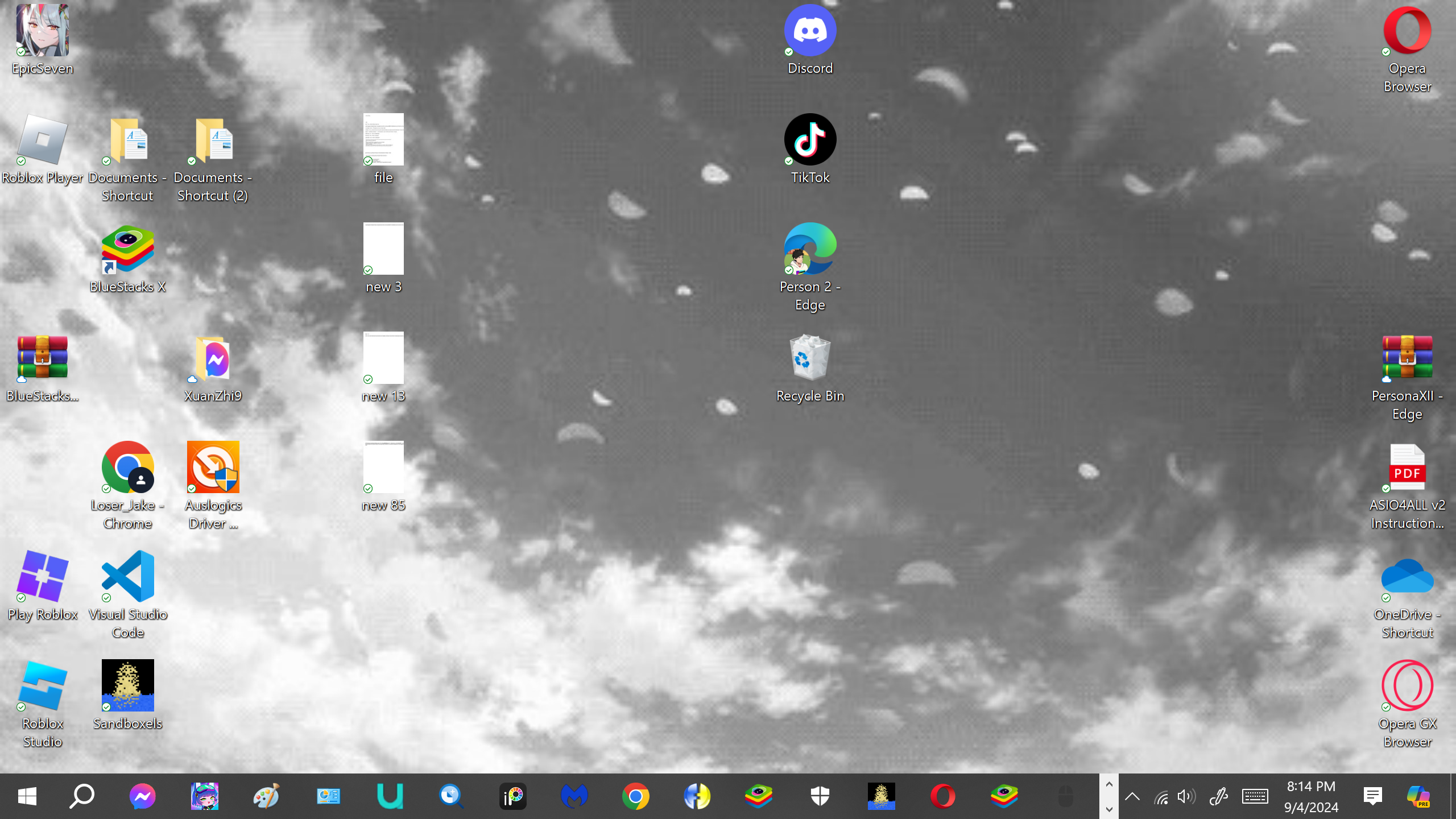This screenshot has width=1456, height=819.
Task: Launch Malwarebytes from the taskbar
Action: (574, 796)
